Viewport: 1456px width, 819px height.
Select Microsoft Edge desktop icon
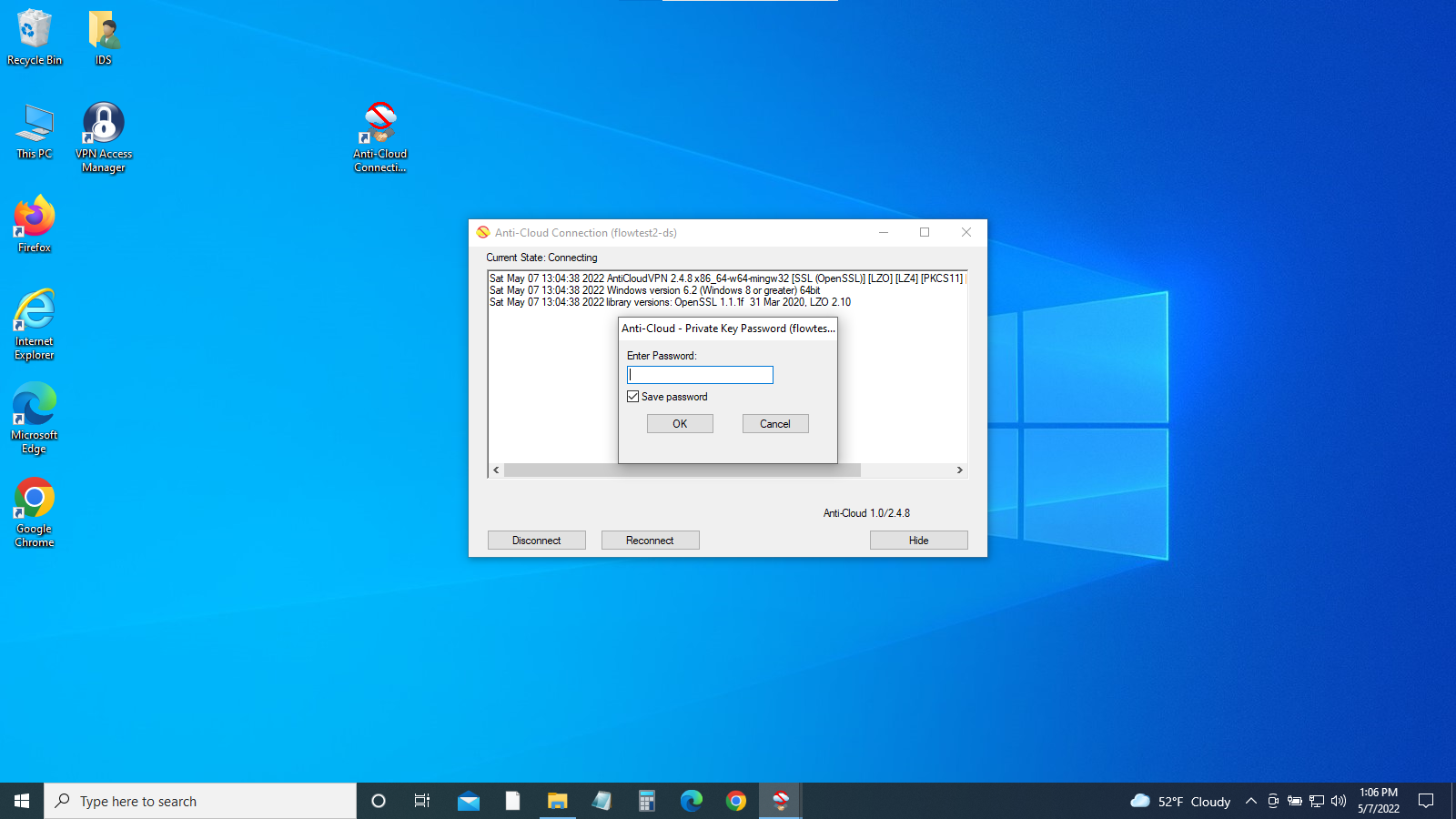pyautogui.click(x=35, y=419)
